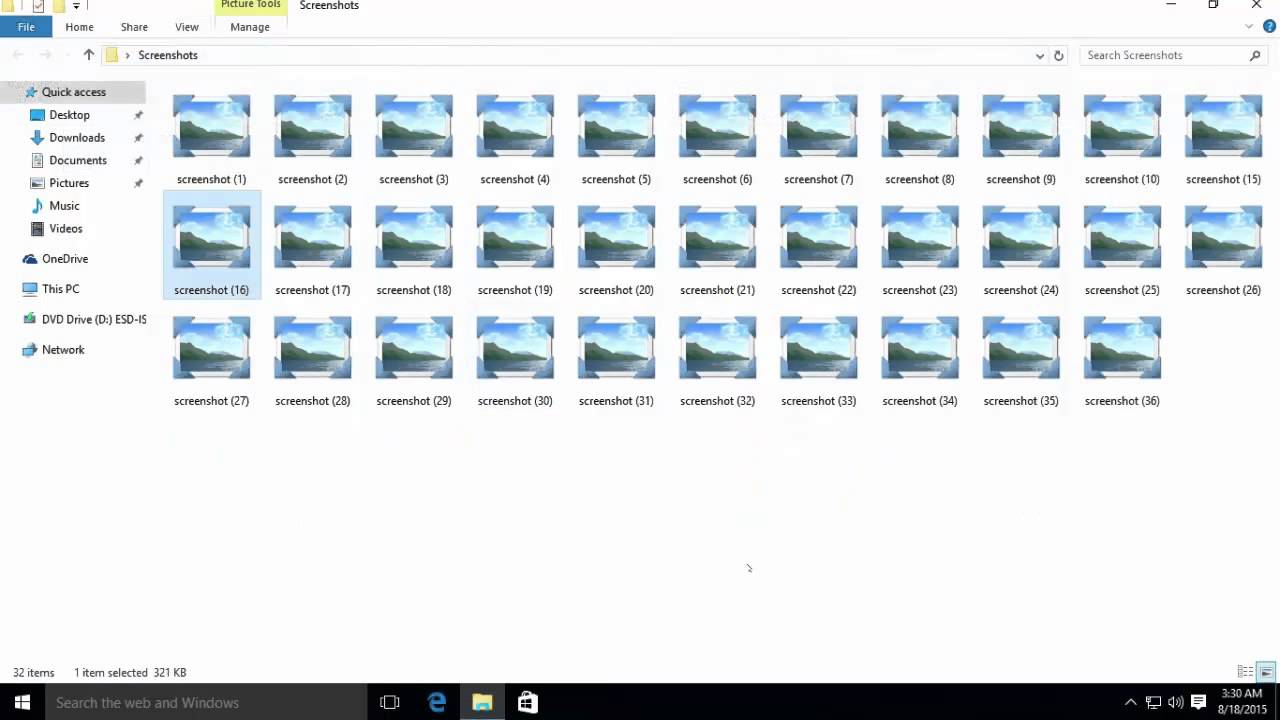The image size is (1280, 720).
Task: Expand the Customize Quick Access Toolbar menu
Action: click(x=75, y=6)
